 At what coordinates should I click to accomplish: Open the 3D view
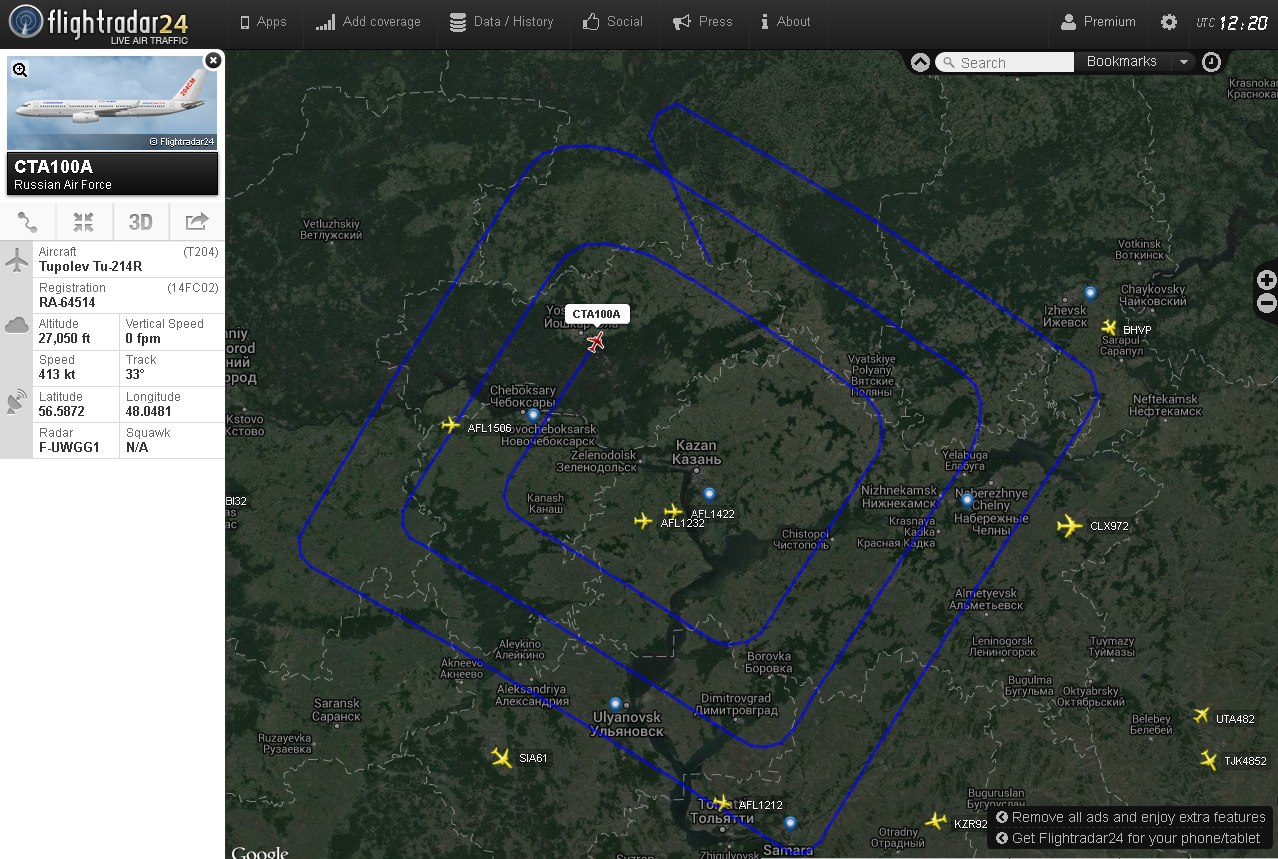tap(140, 222)
